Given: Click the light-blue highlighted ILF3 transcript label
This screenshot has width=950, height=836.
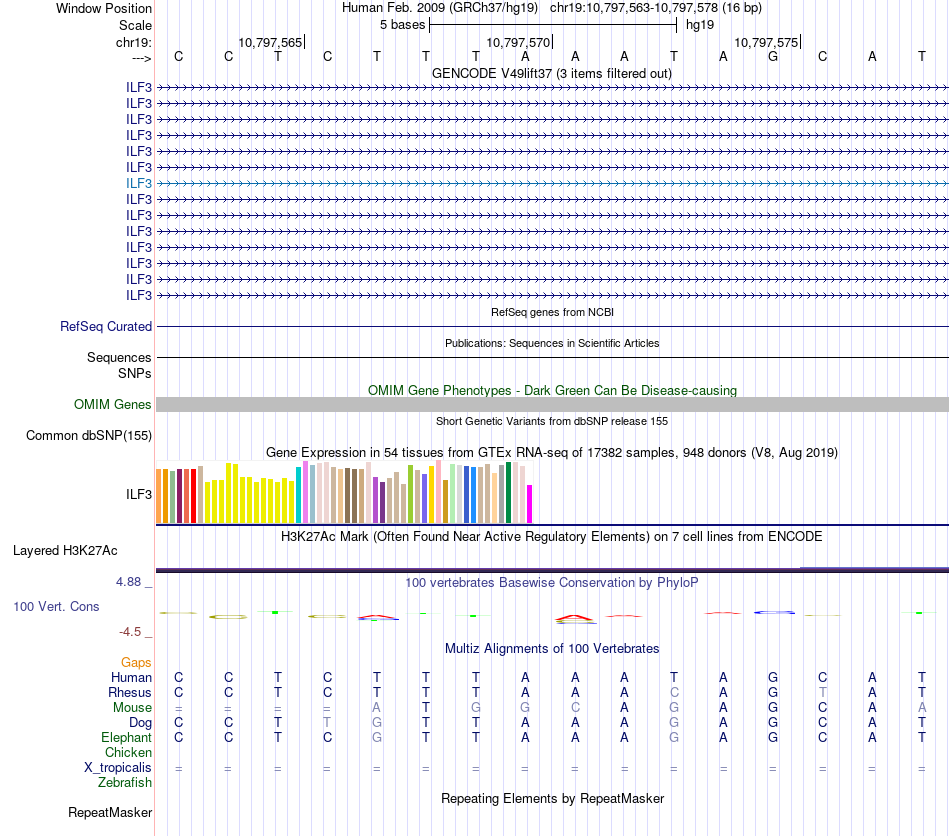Looking at the screenshot, I should (x=139, y=183).
